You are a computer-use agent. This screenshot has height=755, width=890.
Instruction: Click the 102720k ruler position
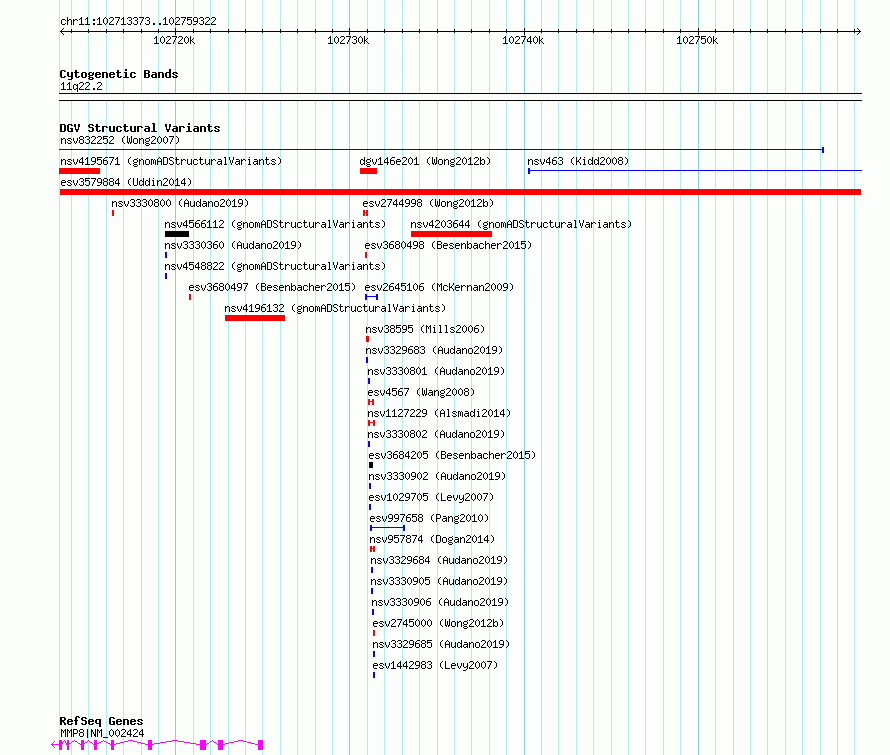pyautogui.click(x=174, y=40)
